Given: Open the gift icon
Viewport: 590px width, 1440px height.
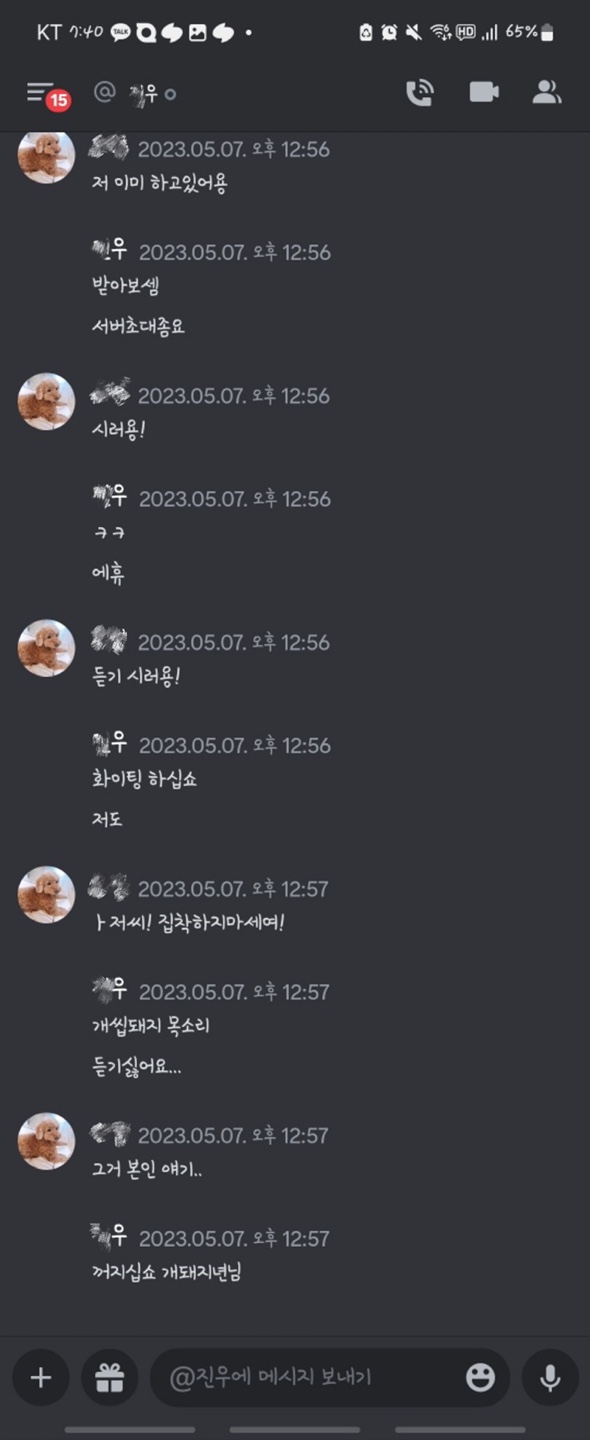Looking at the screenshot, I should 110,1378.
